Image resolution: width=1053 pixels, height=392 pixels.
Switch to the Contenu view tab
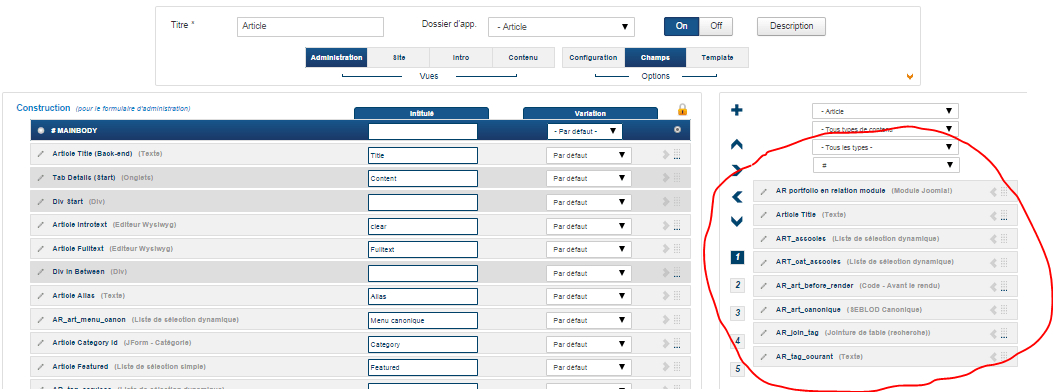[x=523, y=58]
